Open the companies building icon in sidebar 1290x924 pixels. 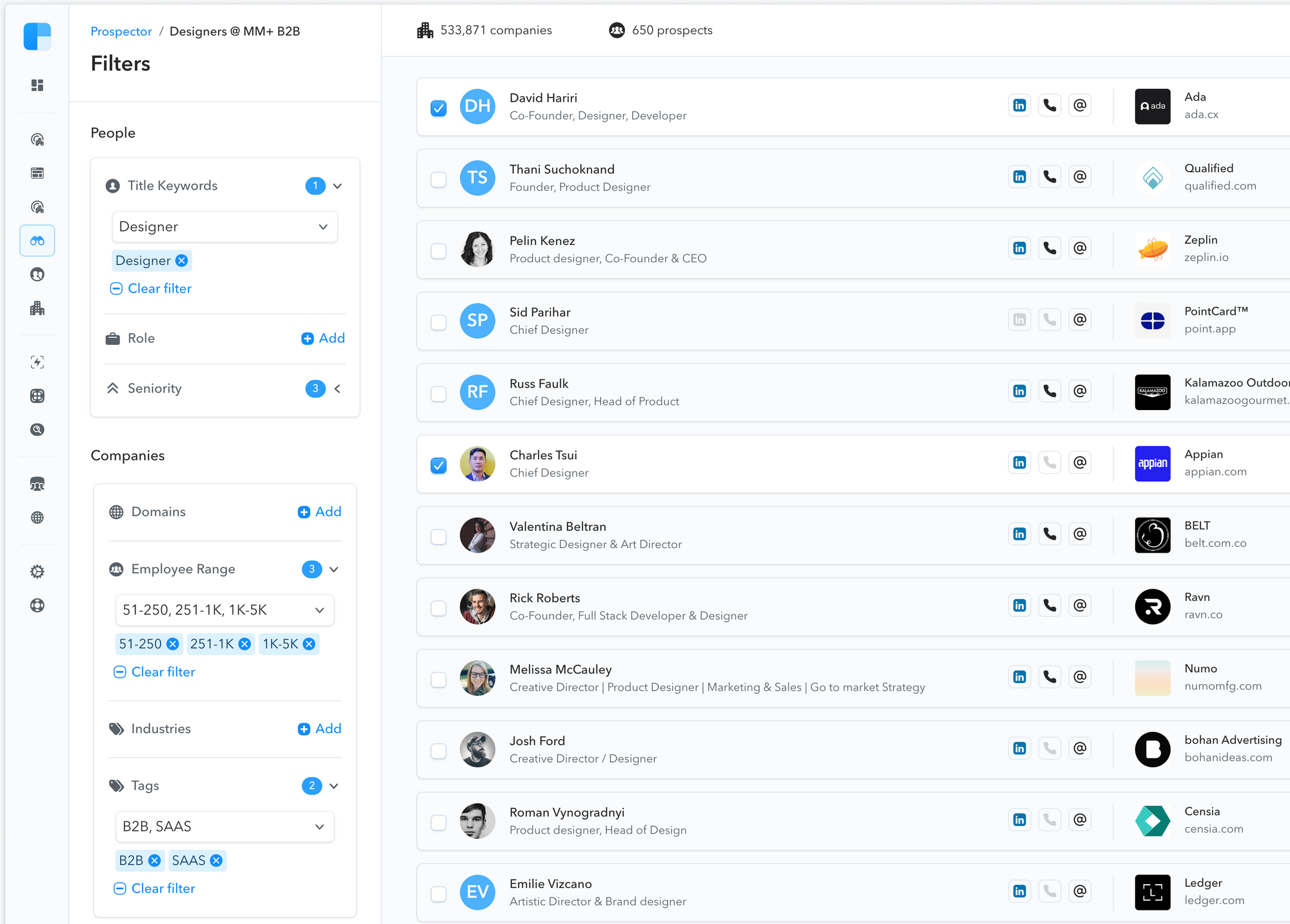click(37, 308)
